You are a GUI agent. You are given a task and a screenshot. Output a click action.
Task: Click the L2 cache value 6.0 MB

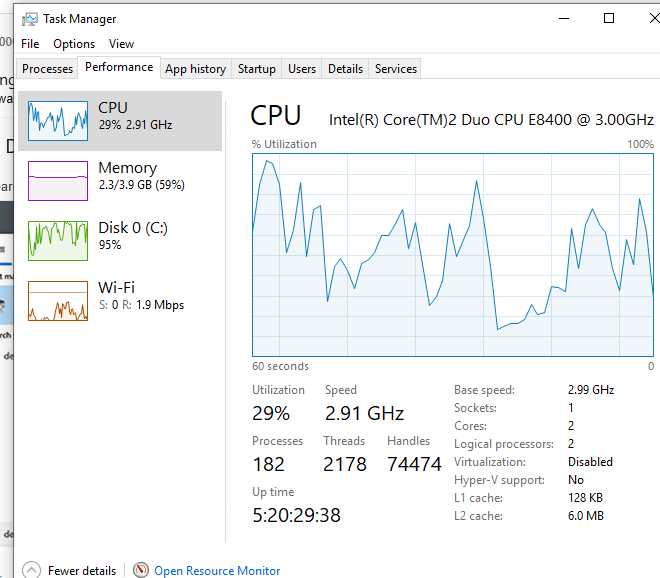(586, 516)
